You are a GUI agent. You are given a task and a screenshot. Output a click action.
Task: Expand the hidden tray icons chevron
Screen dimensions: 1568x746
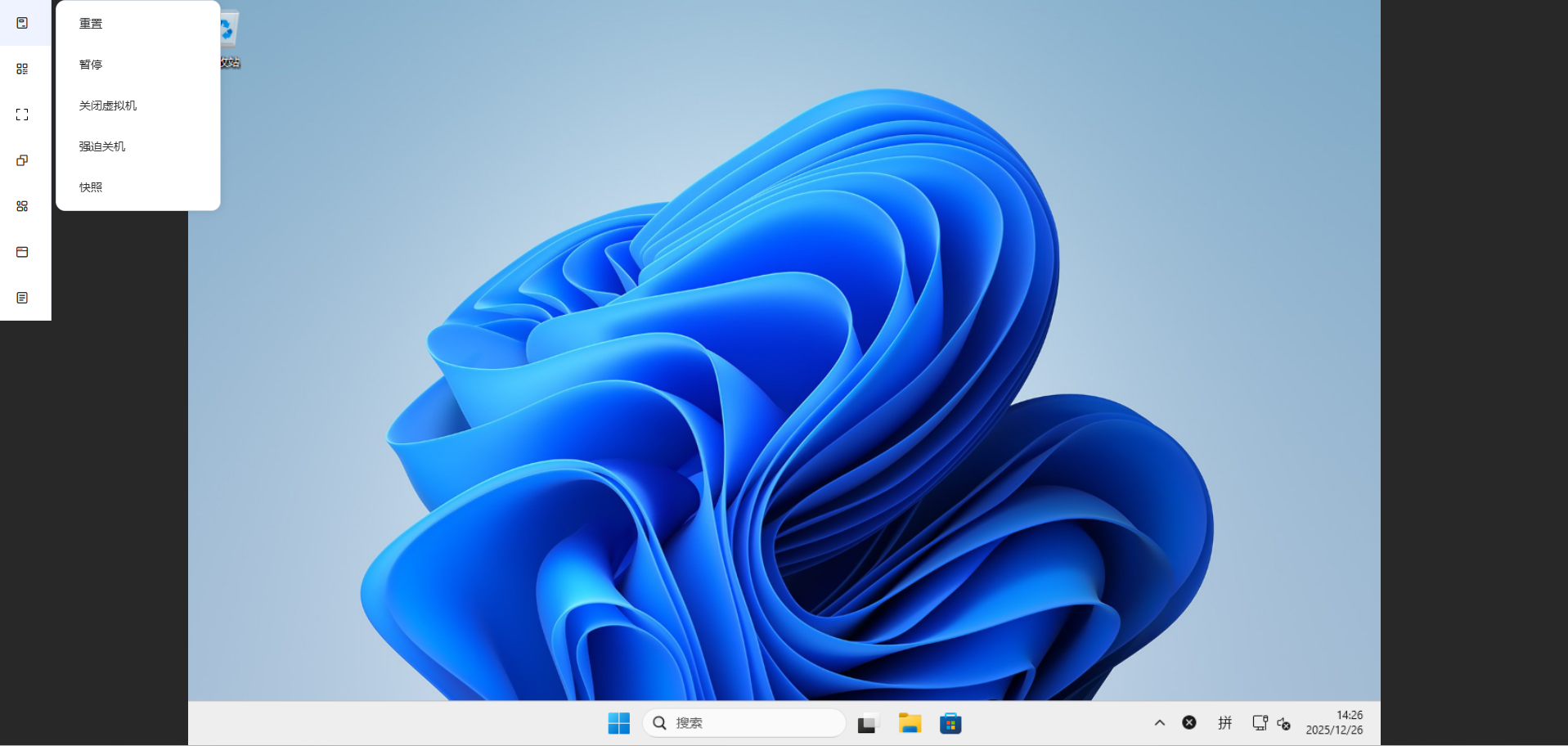coord(1160,723)
